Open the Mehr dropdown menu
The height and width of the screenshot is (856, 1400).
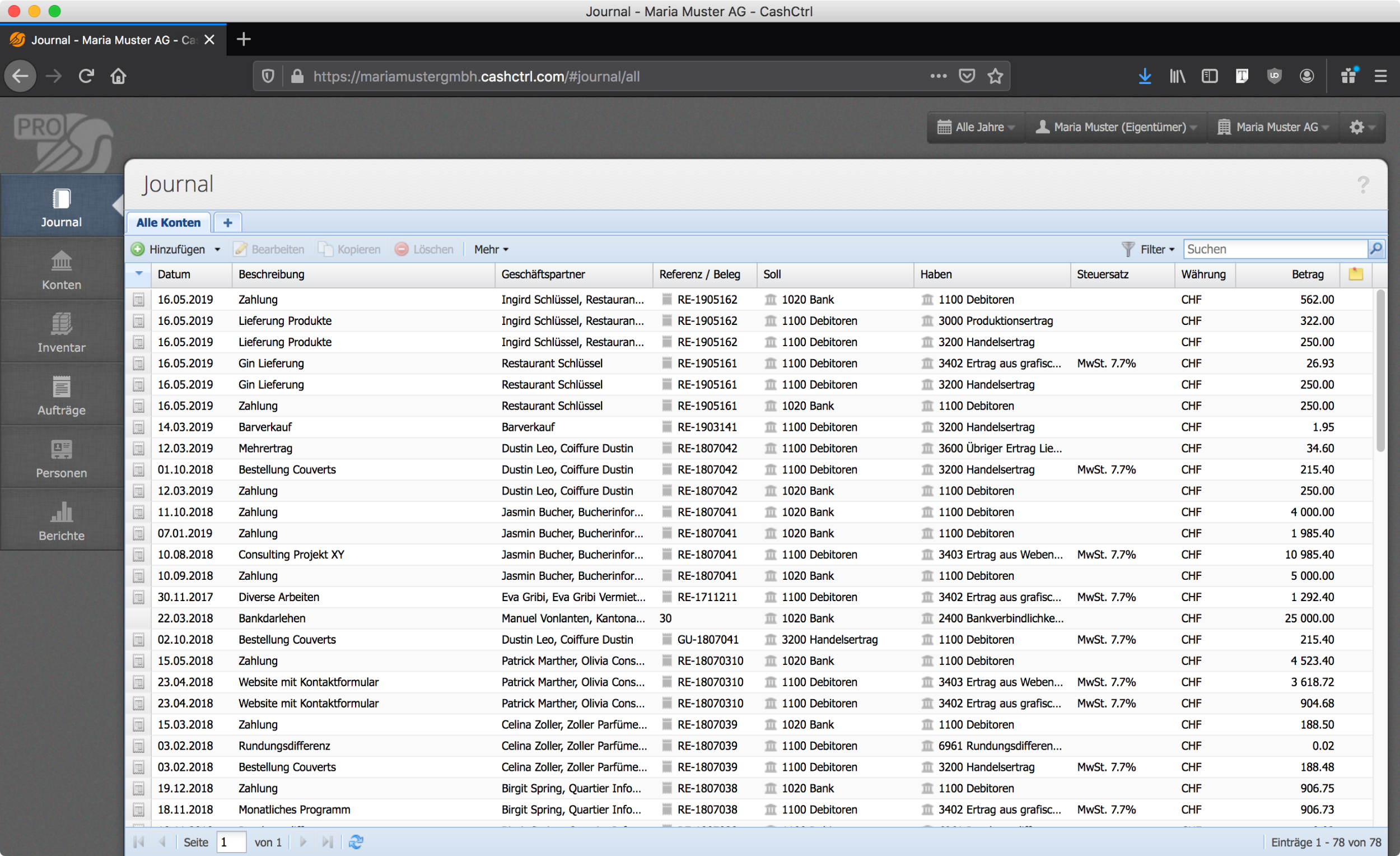point(492,249)
